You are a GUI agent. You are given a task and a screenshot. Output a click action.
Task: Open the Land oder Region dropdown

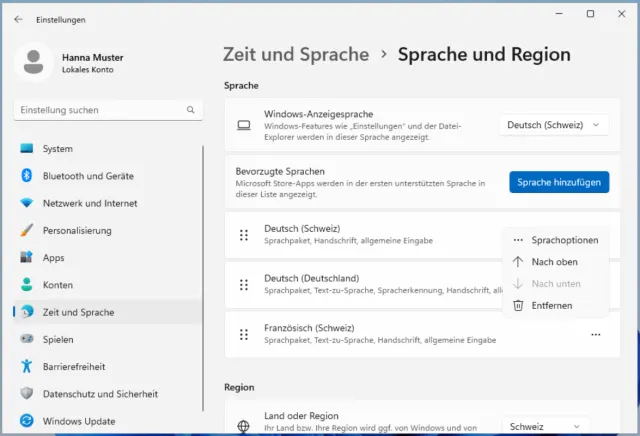[554, 426]
